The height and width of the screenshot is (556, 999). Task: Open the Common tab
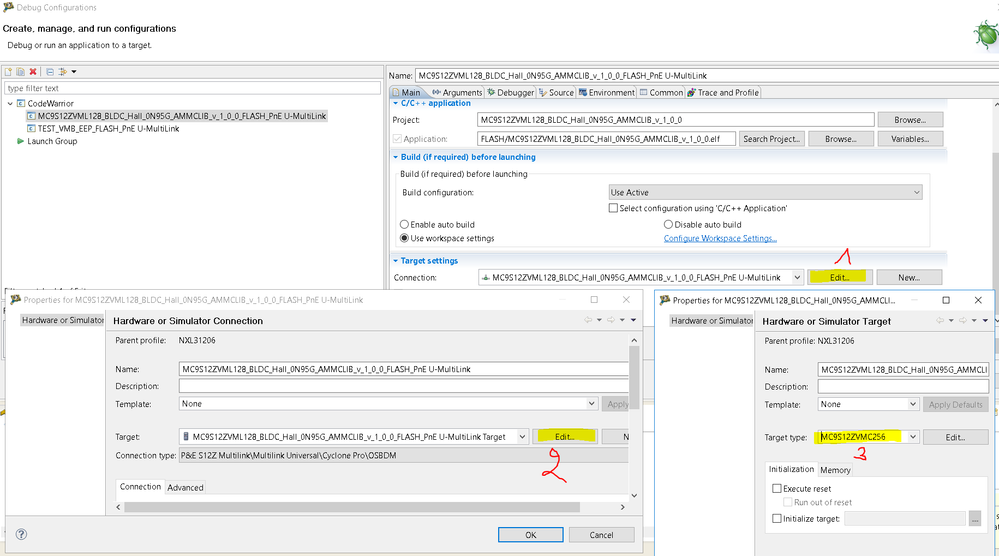click(661, 92)
